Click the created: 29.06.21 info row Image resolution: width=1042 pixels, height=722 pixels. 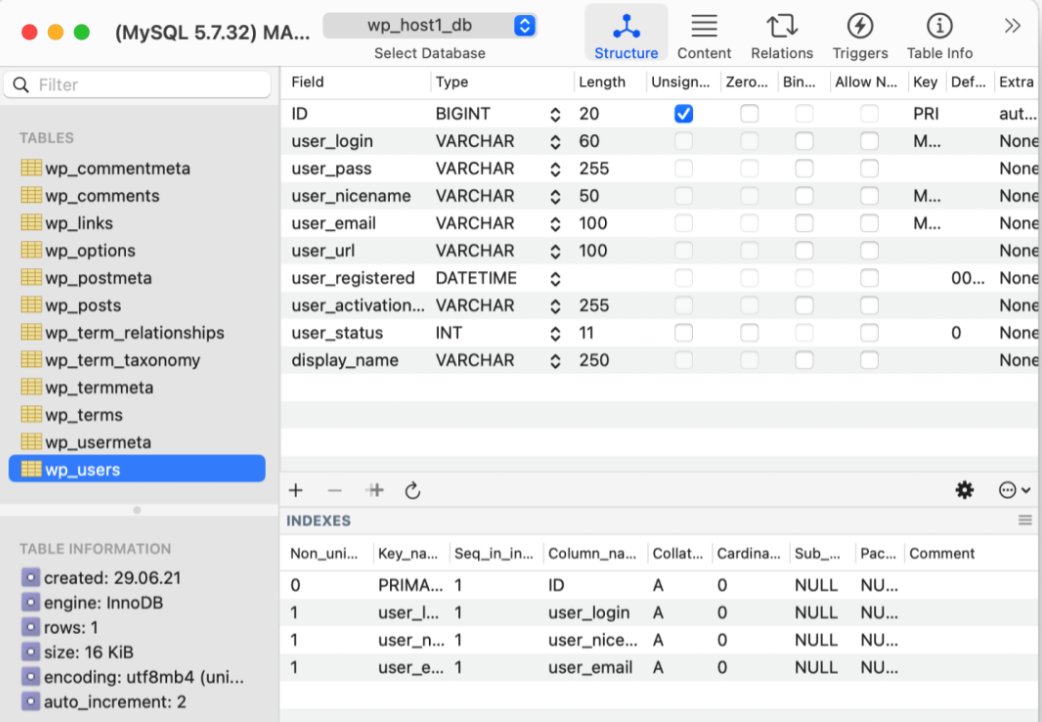tap(112, 577)
